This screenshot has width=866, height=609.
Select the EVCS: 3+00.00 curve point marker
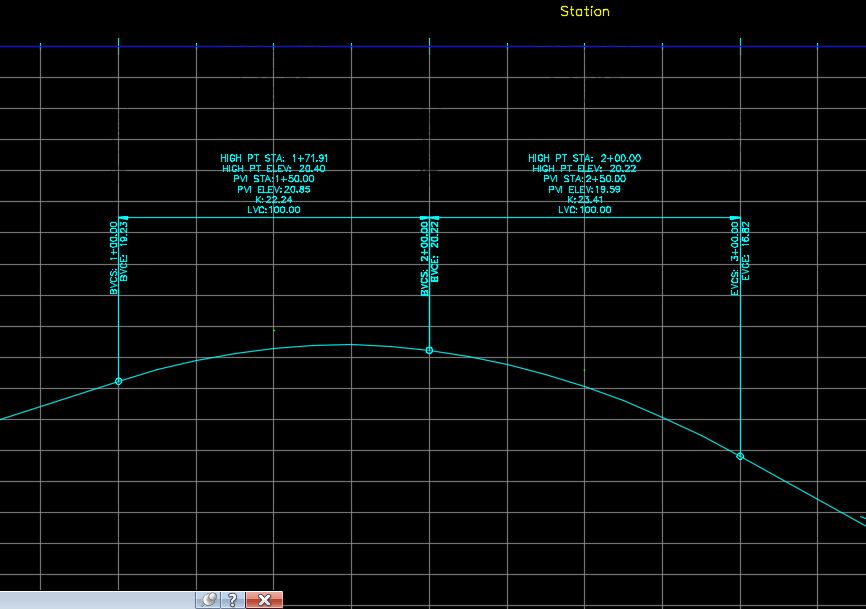click(740, 455)
